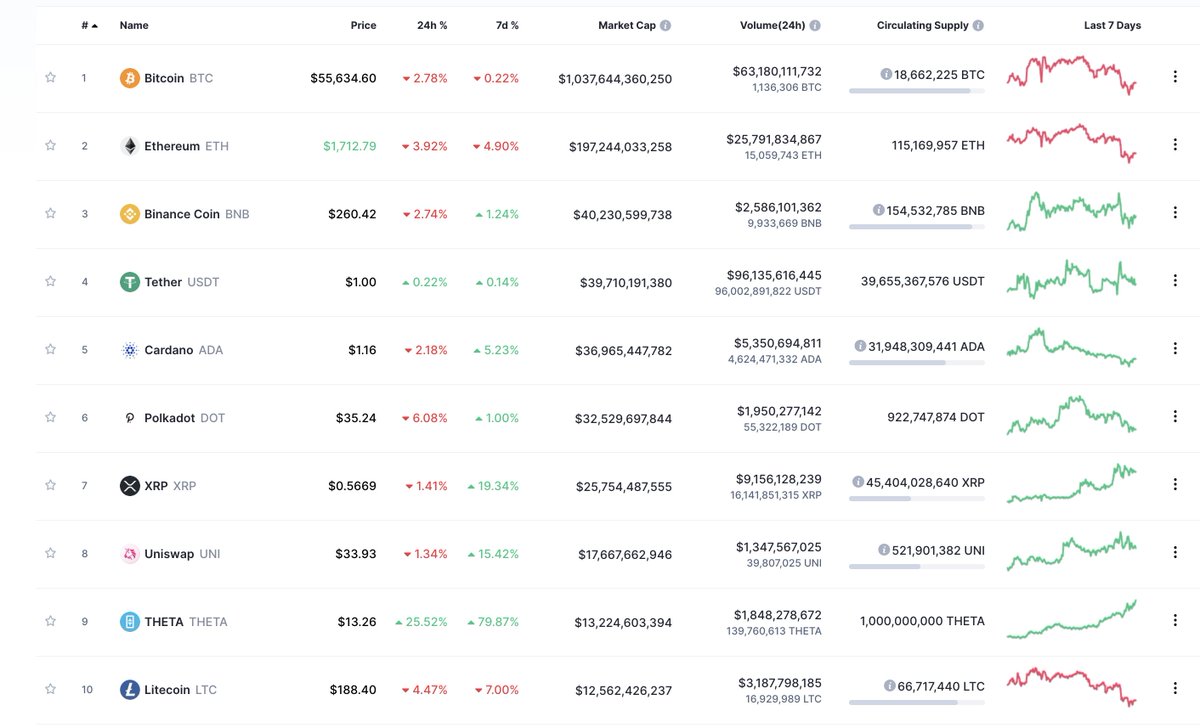Open the Litecoin LTC name link

(x=180, y=690)
